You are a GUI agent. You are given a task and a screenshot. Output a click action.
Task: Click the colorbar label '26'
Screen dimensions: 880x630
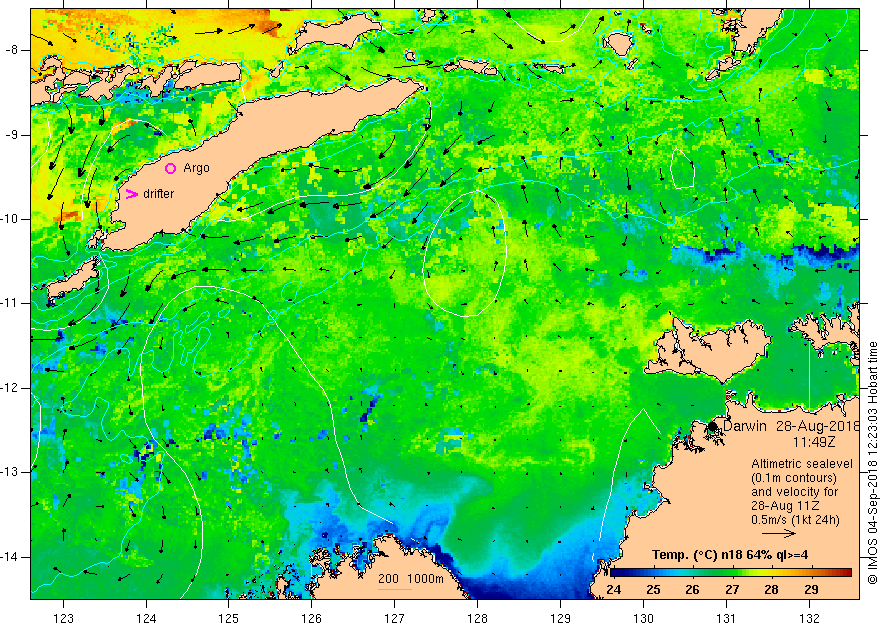pyautogui.click(x=693, y=590)
